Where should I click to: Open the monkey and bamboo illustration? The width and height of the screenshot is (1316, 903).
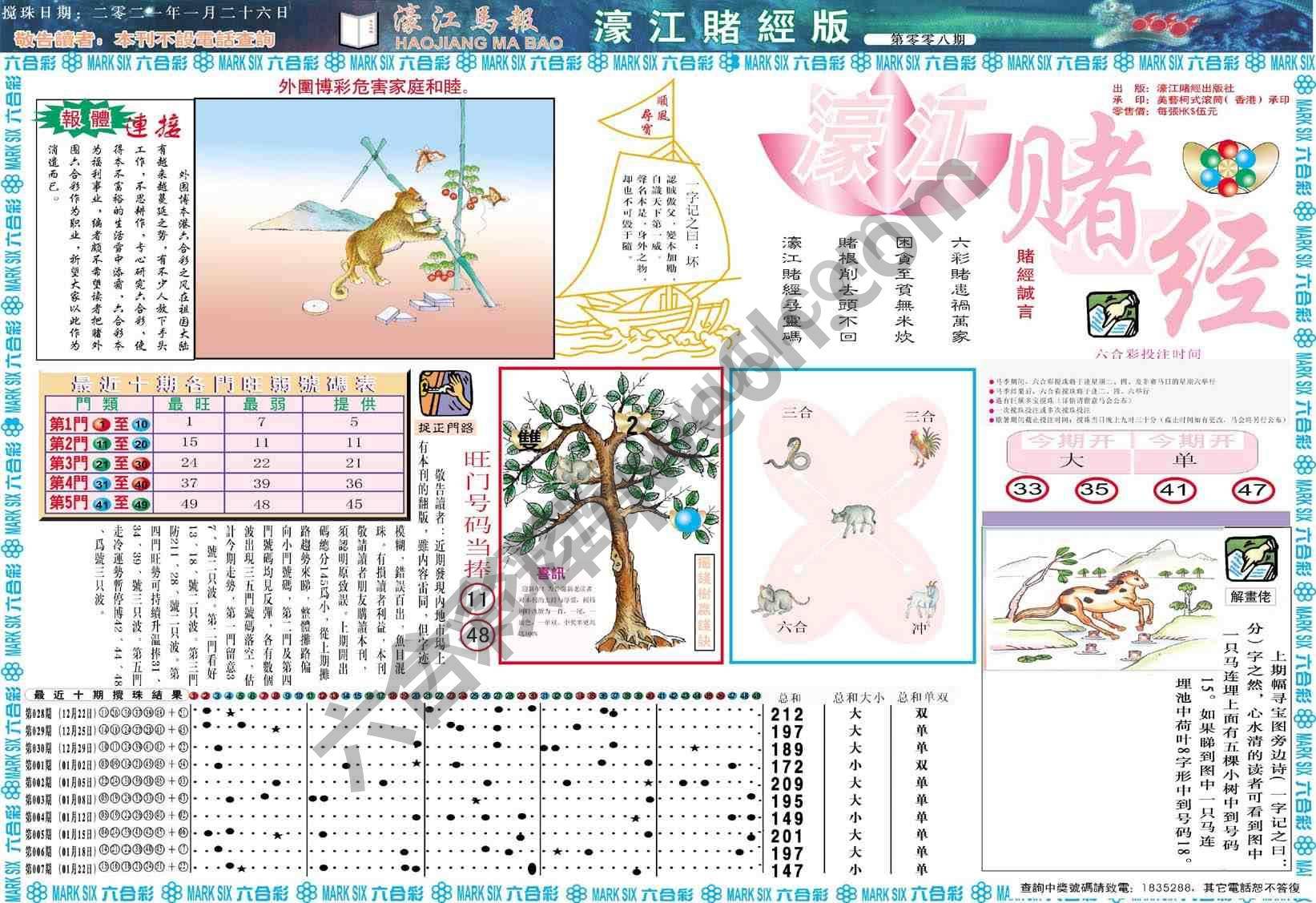pyautogui.click(x=374, y=228)
